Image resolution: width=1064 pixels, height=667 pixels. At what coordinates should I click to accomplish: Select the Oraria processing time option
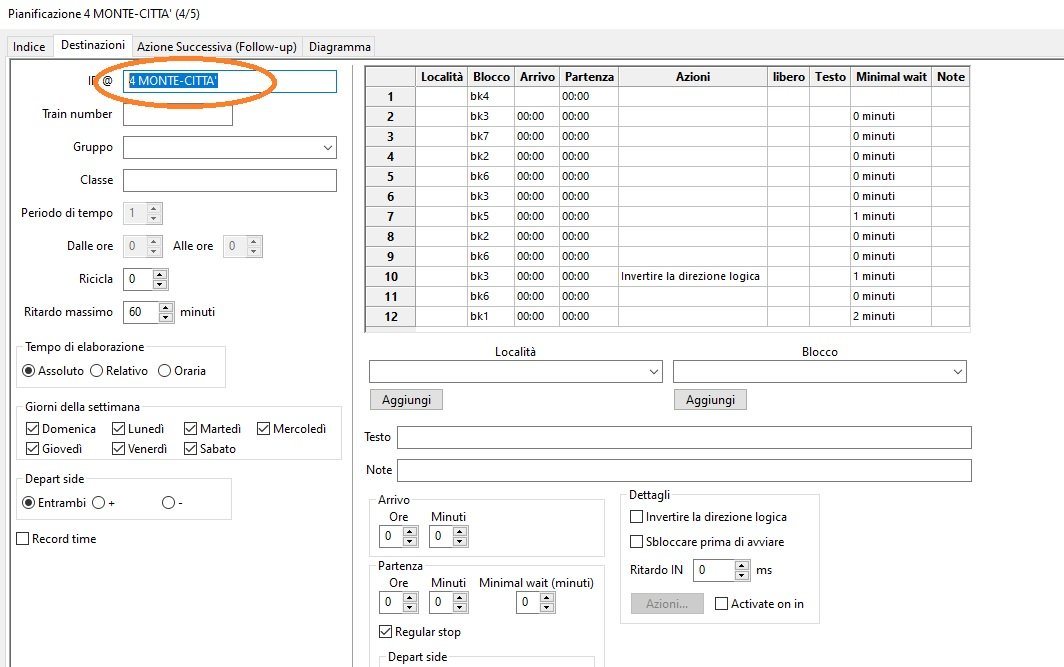[165, 371]
